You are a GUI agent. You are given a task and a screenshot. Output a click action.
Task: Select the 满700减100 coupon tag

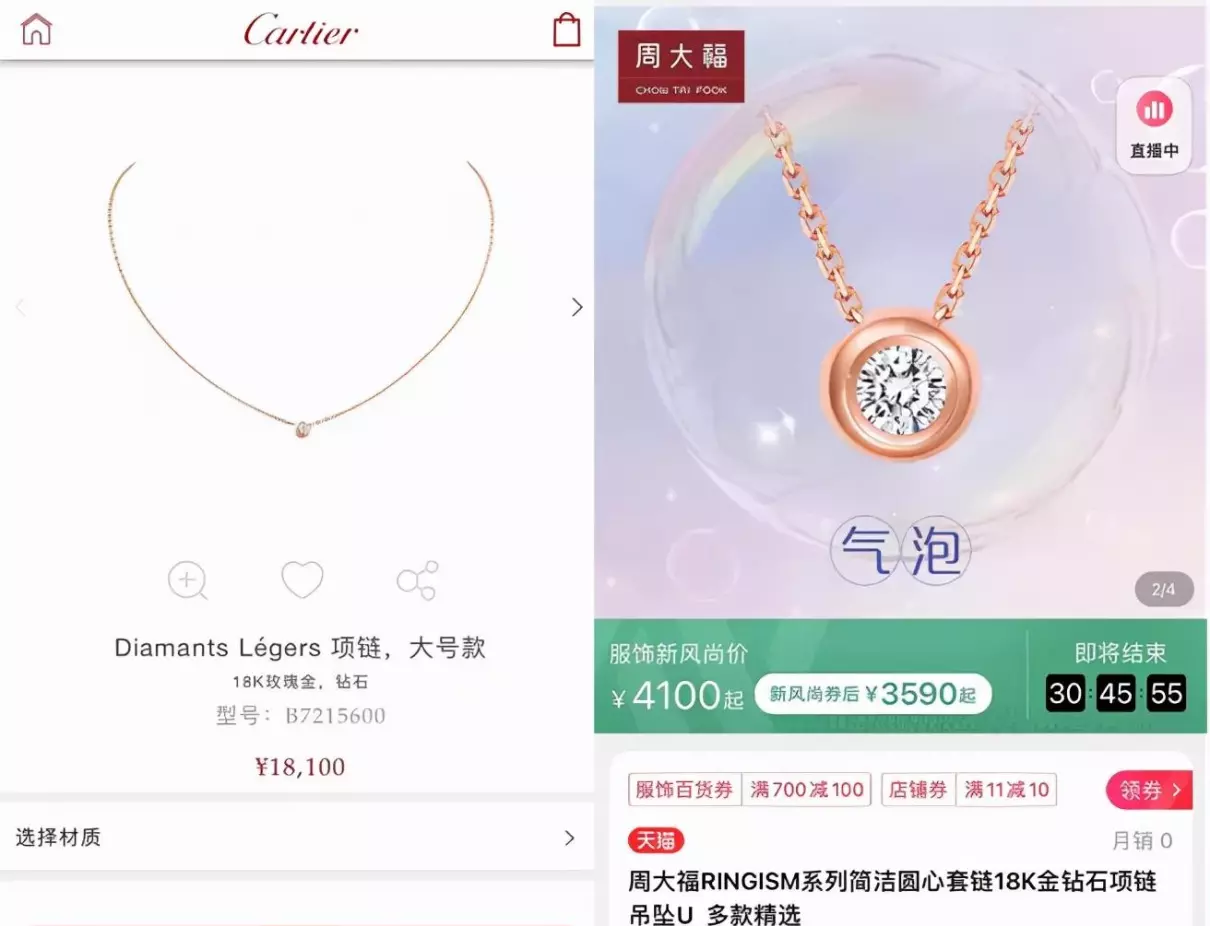pos(806,790)
